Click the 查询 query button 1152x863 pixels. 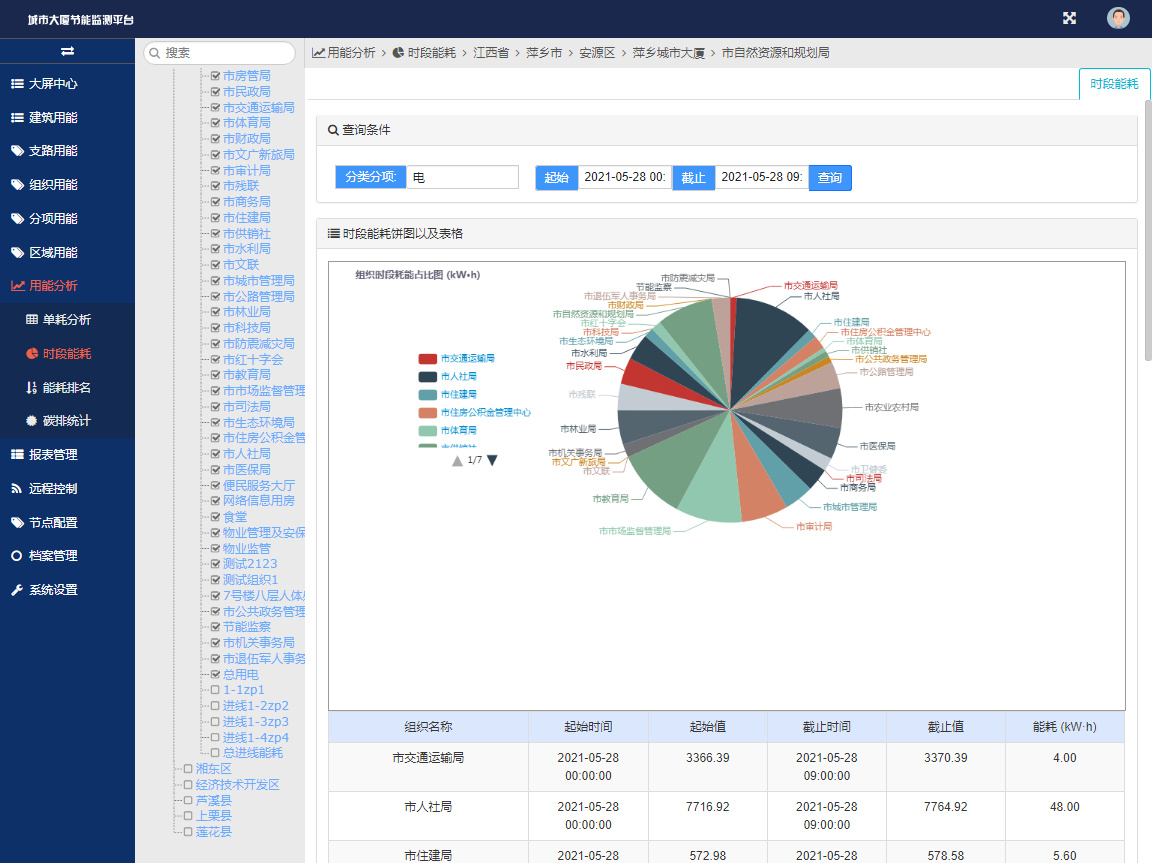tap(830, 178)
